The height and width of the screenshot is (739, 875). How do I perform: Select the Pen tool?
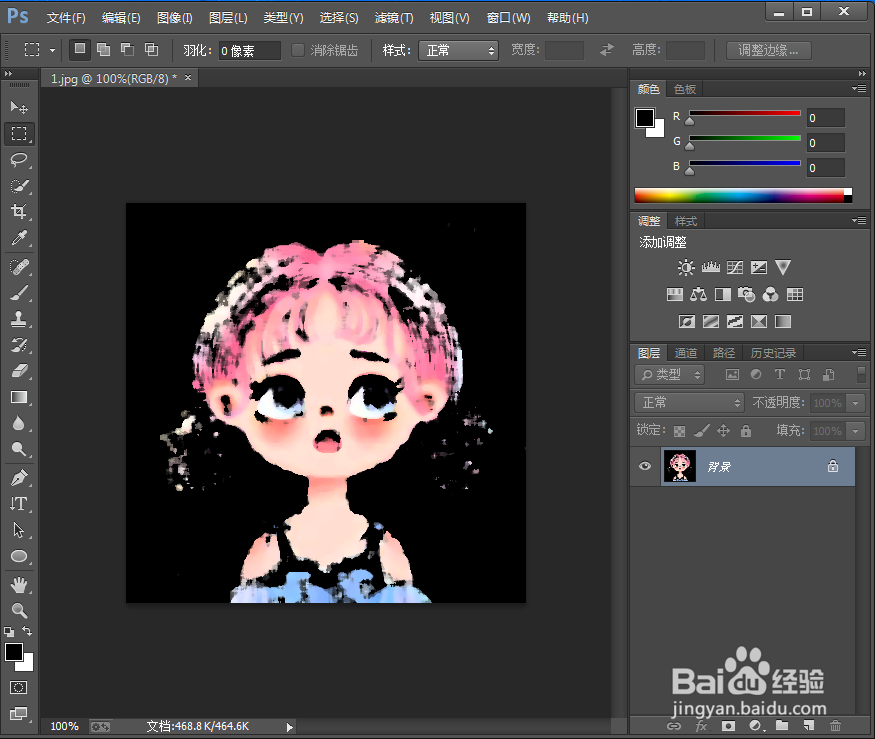[x=19, y=478]
